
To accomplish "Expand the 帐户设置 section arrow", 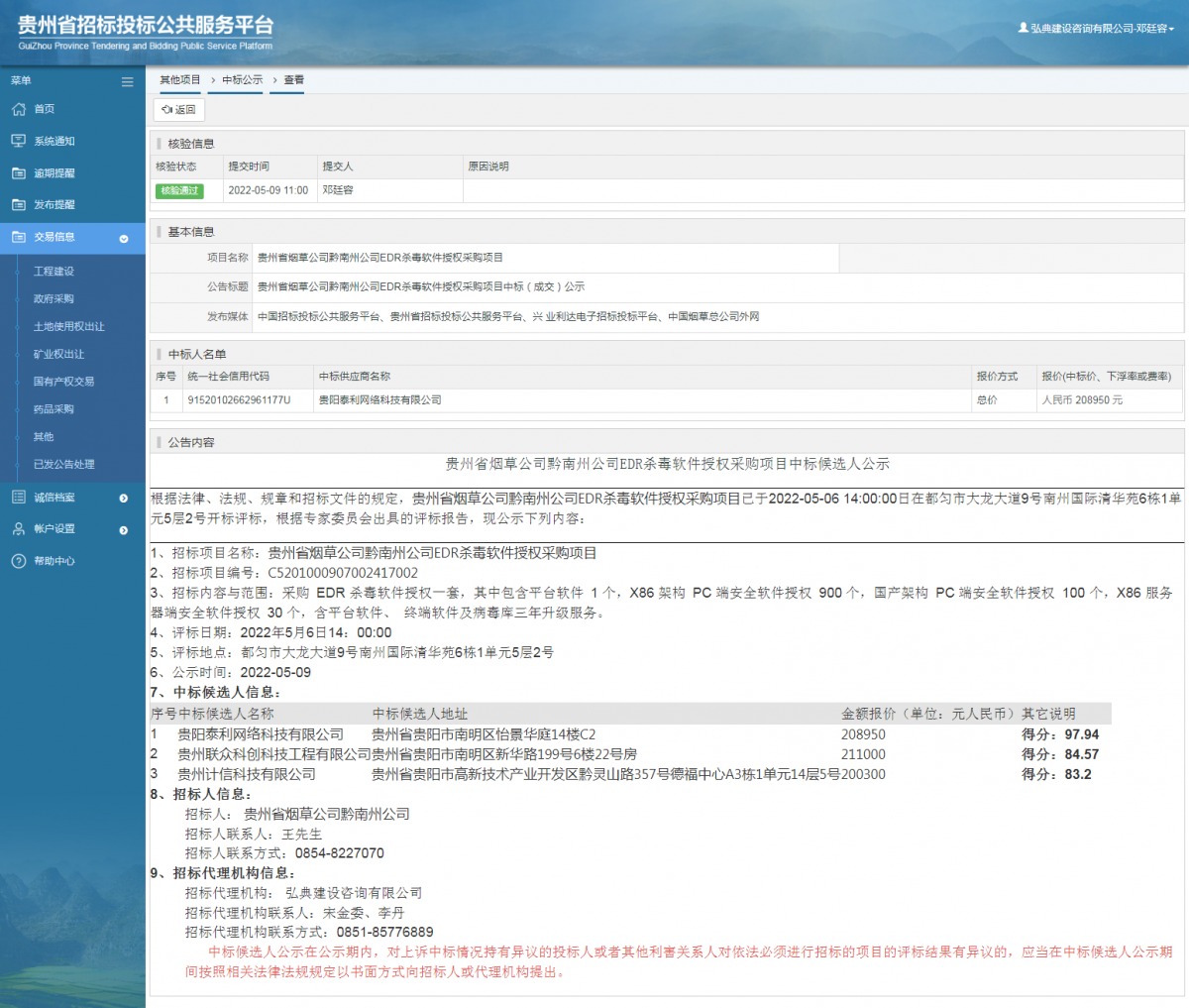I will click(124, 530).
